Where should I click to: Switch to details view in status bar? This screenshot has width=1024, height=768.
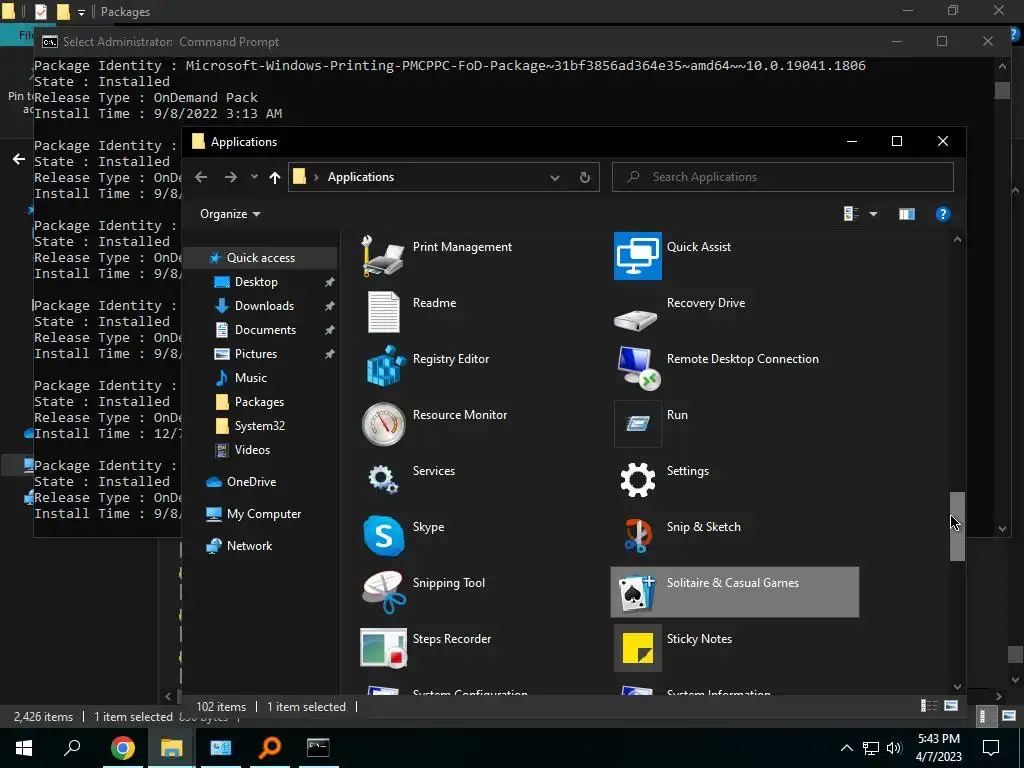click(929, 706)
